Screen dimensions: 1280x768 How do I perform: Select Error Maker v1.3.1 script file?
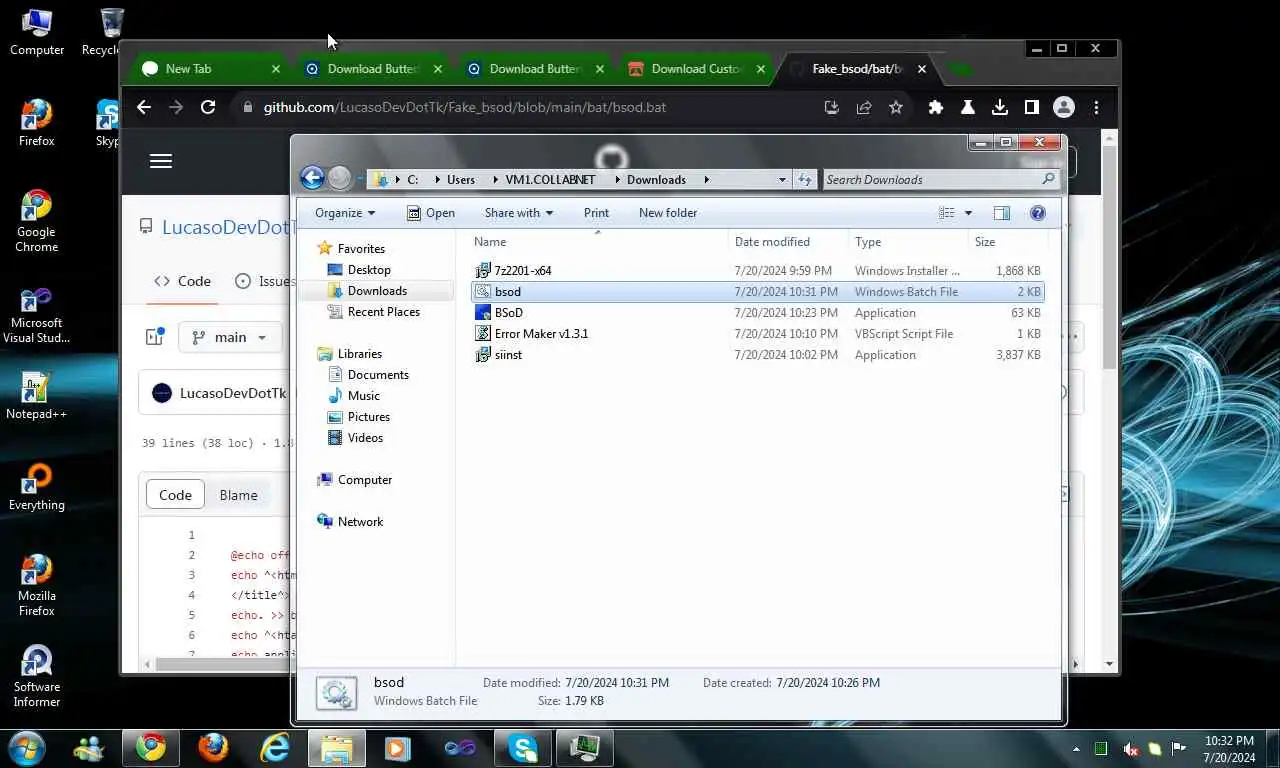point(757,334)
